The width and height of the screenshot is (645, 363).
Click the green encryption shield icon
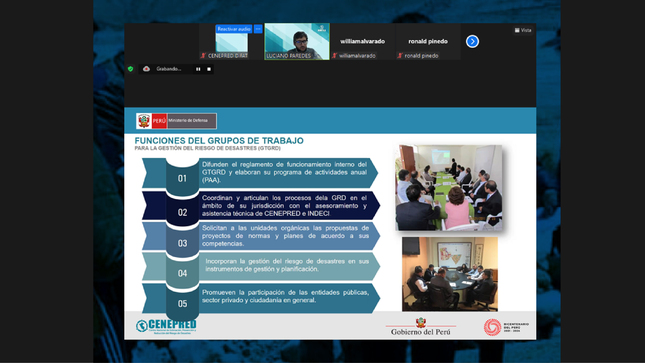(x=131, y=69)
